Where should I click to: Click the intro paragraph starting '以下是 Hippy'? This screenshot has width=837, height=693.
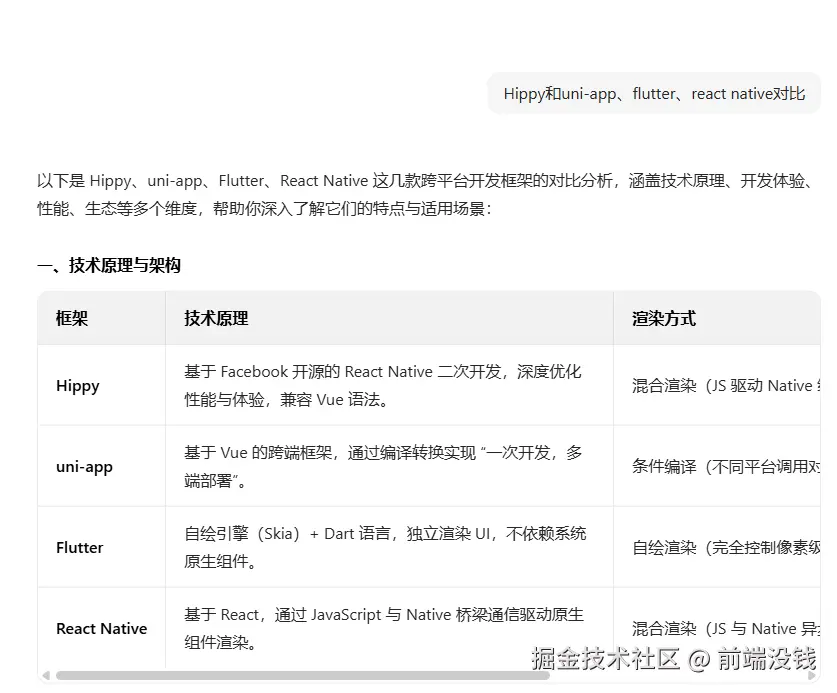click(425, 194)
